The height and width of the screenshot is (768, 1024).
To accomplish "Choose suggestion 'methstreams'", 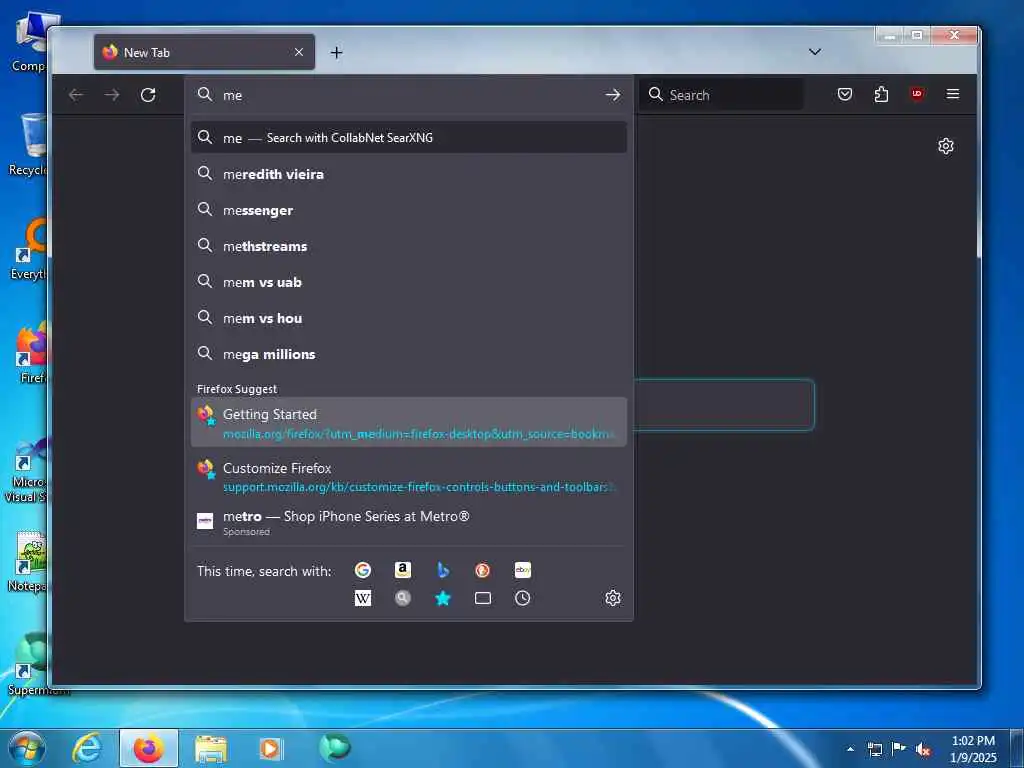I will pos(409,246).
